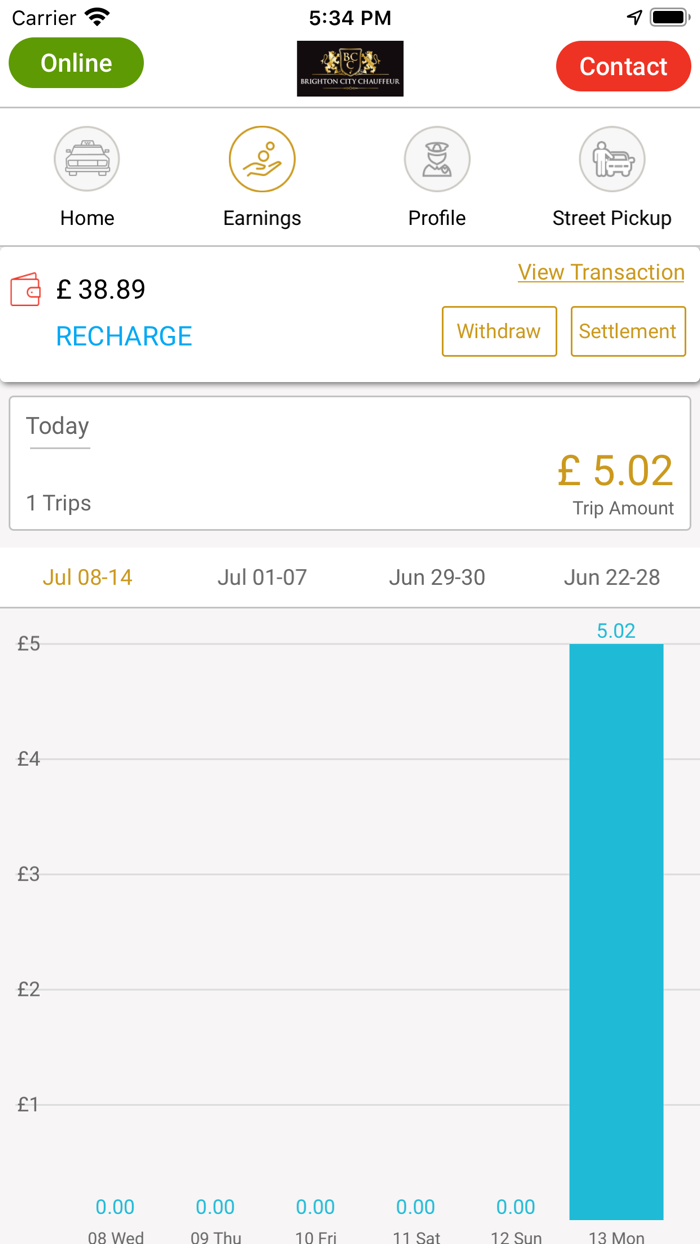Open the View Transaction link
The width and height of the screenshot is (700, 1244).
point(601,272)
